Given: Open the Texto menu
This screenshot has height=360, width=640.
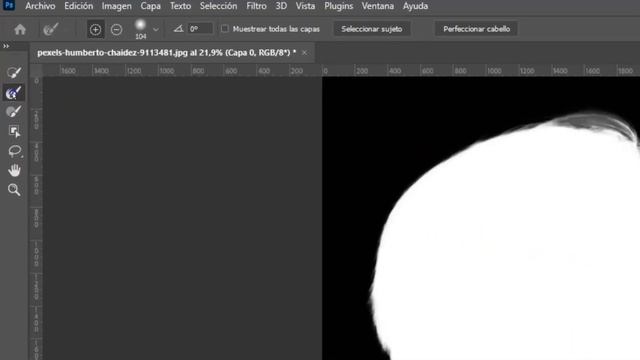Looking at the screenshot, I should (x=180, y=6).
